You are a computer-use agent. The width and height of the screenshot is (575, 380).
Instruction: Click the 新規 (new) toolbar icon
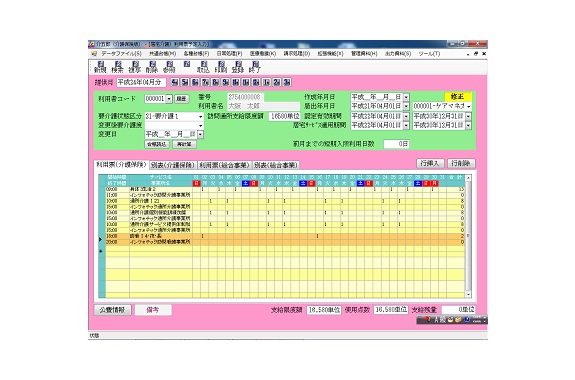[x=100, y=67]
